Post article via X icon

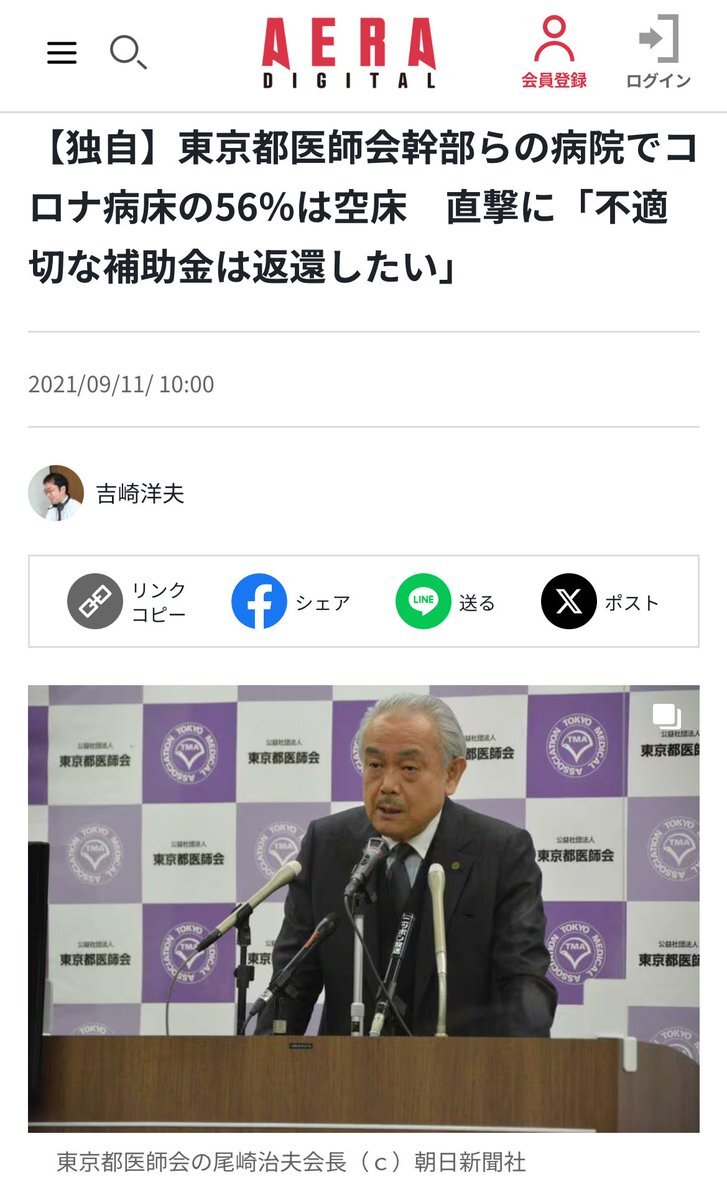(x=569, y=602)
